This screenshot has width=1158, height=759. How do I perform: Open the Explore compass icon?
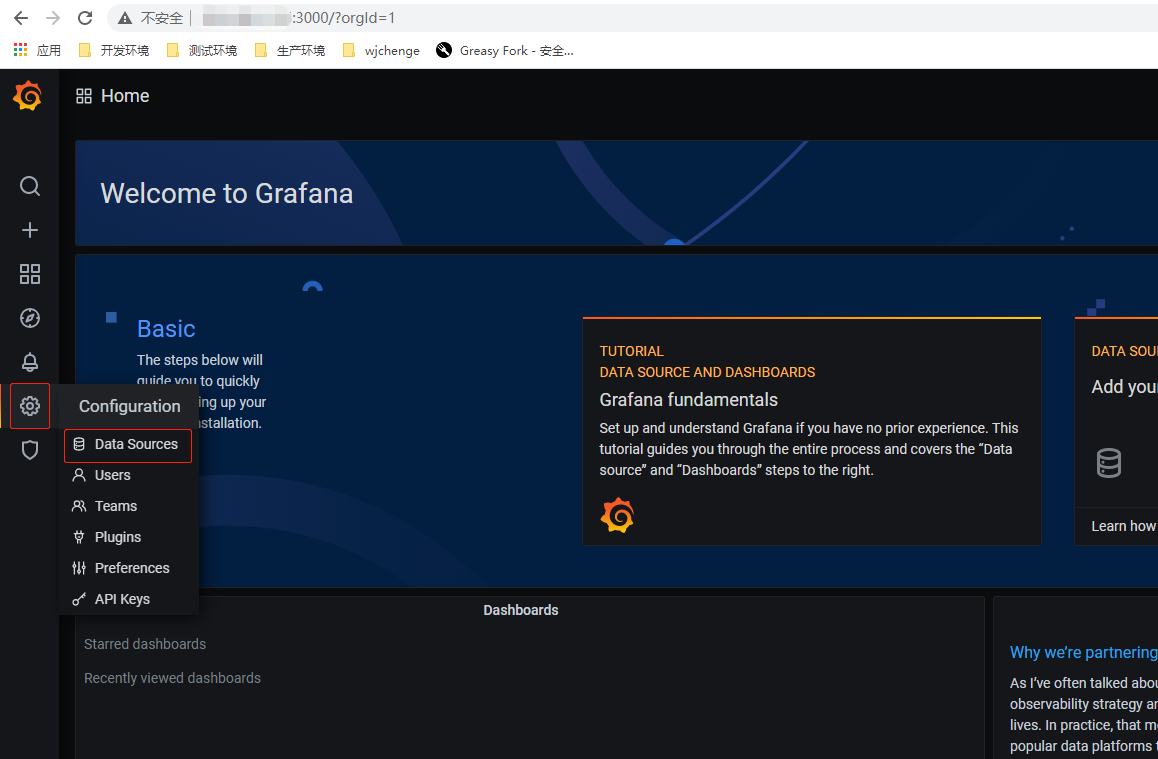[30, 318]
